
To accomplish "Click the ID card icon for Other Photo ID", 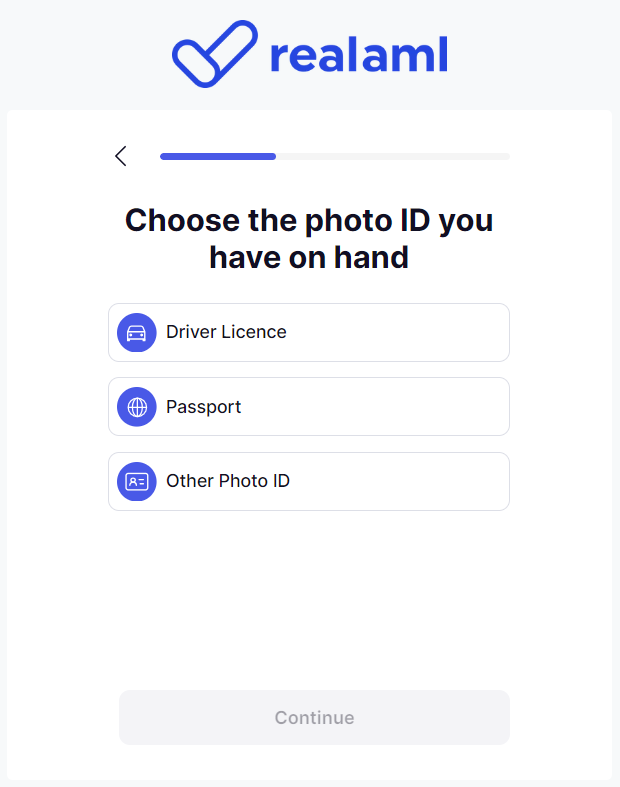I will pyautogui.click(x=137, y=481).
